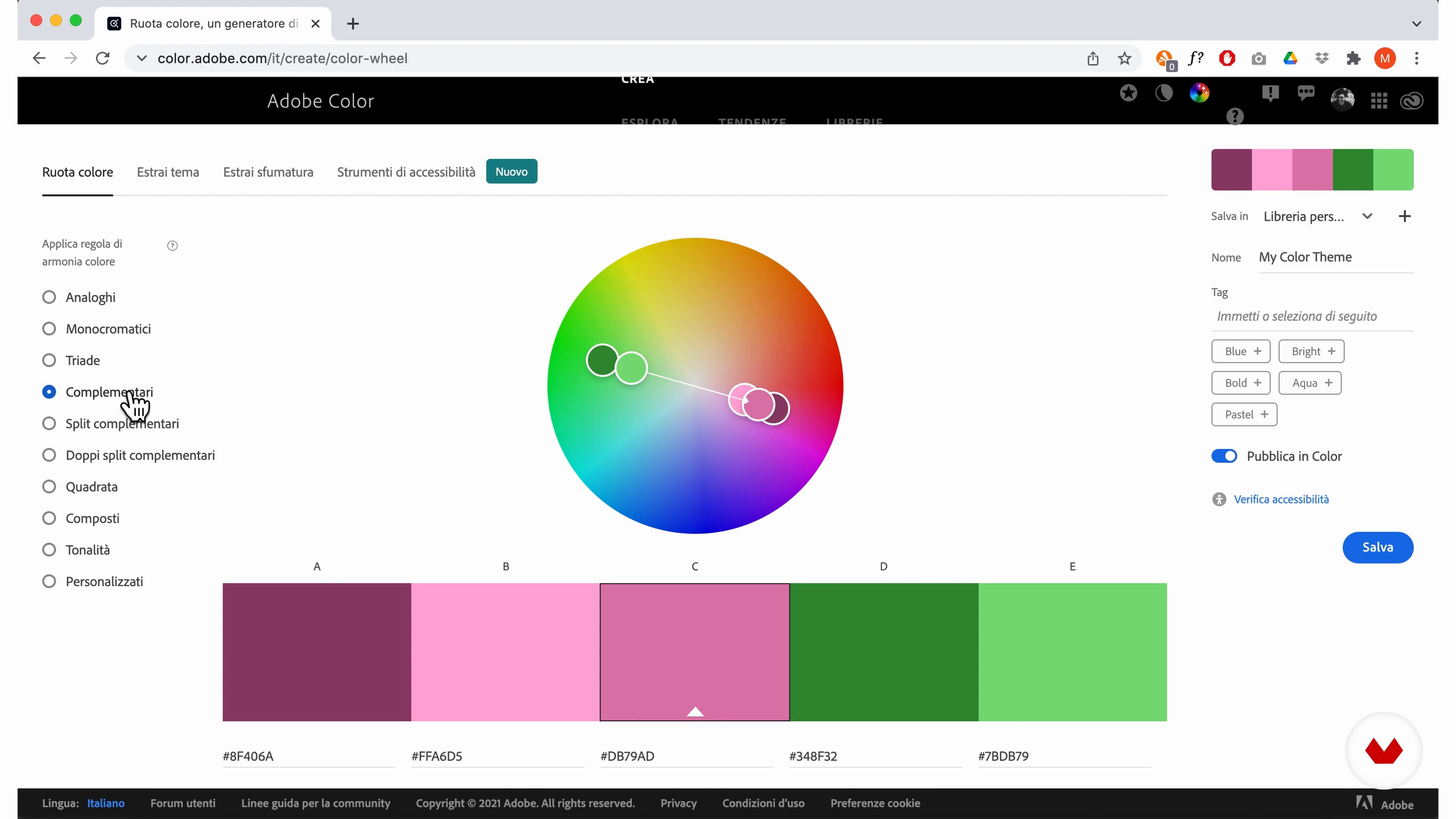
Task: Select swatch A, #8F406A
Action: (317, 652)
